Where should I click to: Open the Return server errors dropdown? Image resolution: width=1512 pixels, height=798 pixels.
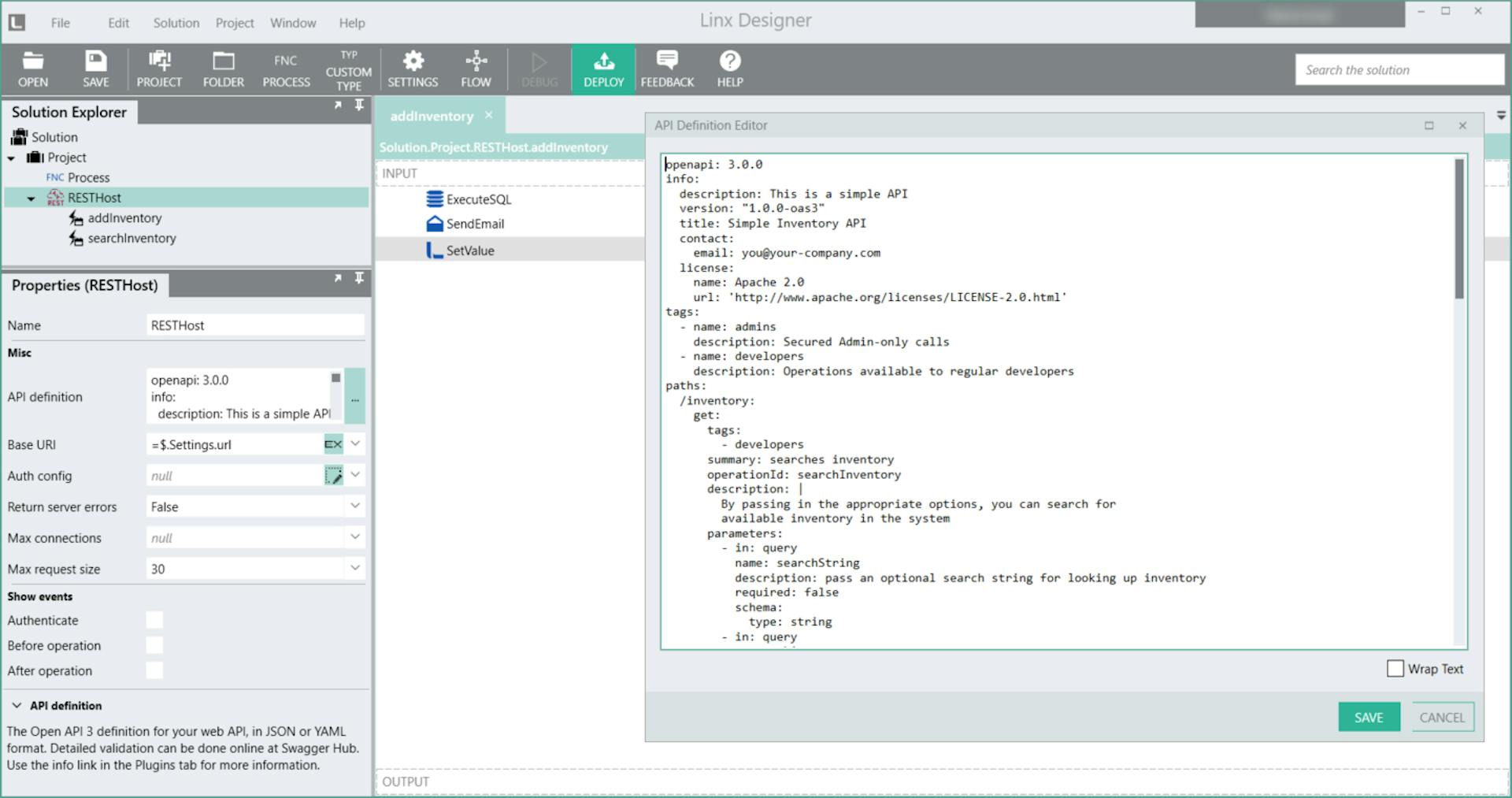click(356, 506)
